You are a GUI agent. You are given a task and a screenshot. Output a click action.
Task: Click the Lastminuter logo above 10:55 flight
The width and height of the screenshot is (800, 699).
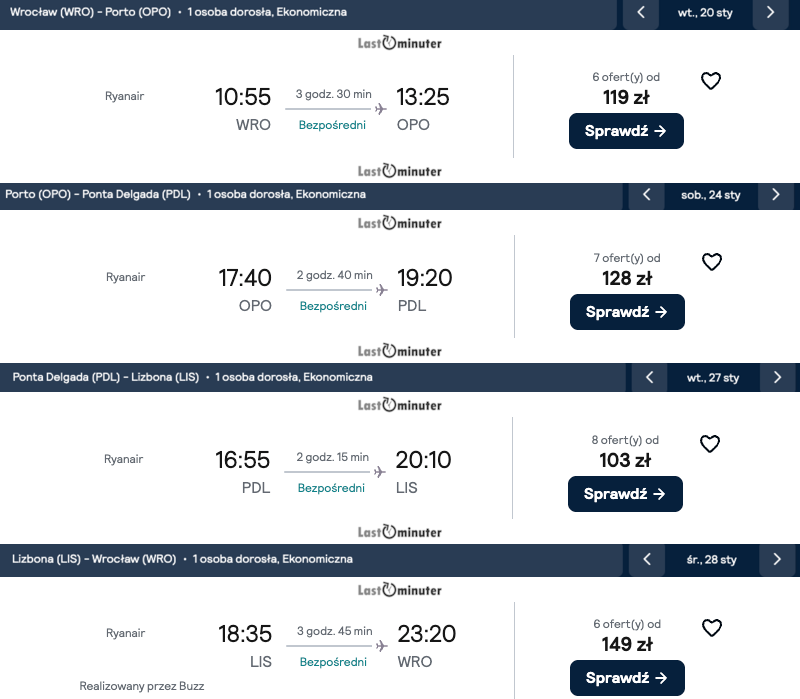coord(400,43)
